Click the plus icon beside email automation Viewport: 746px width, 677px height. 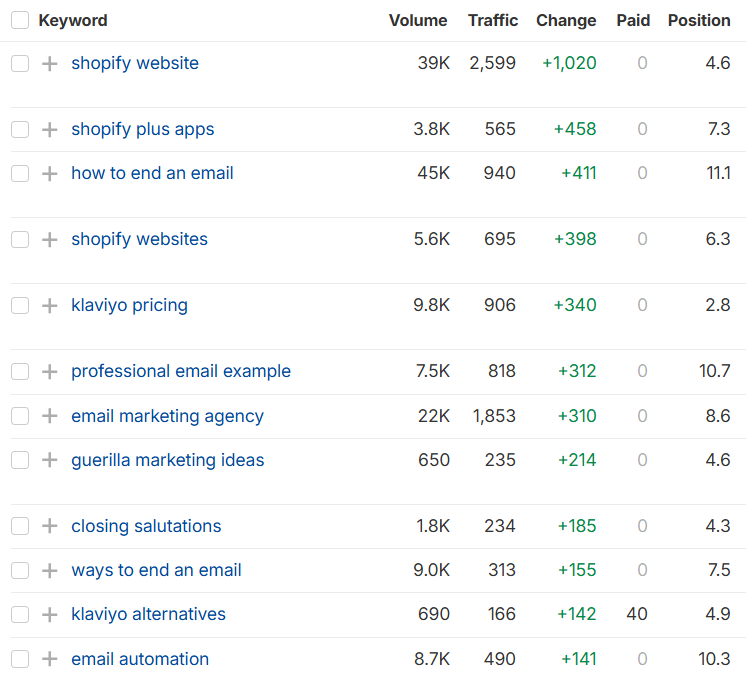pos(49,659)
